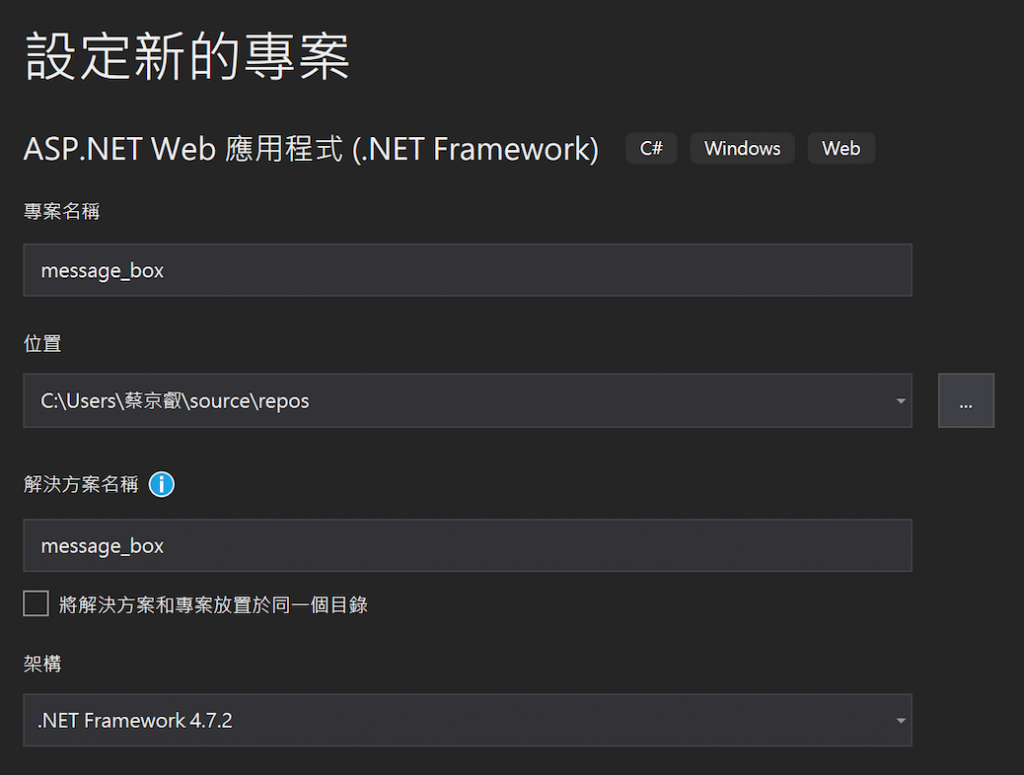Click the solution name info icon
This screenshot has width=1024, height=775.
(161, 484)
